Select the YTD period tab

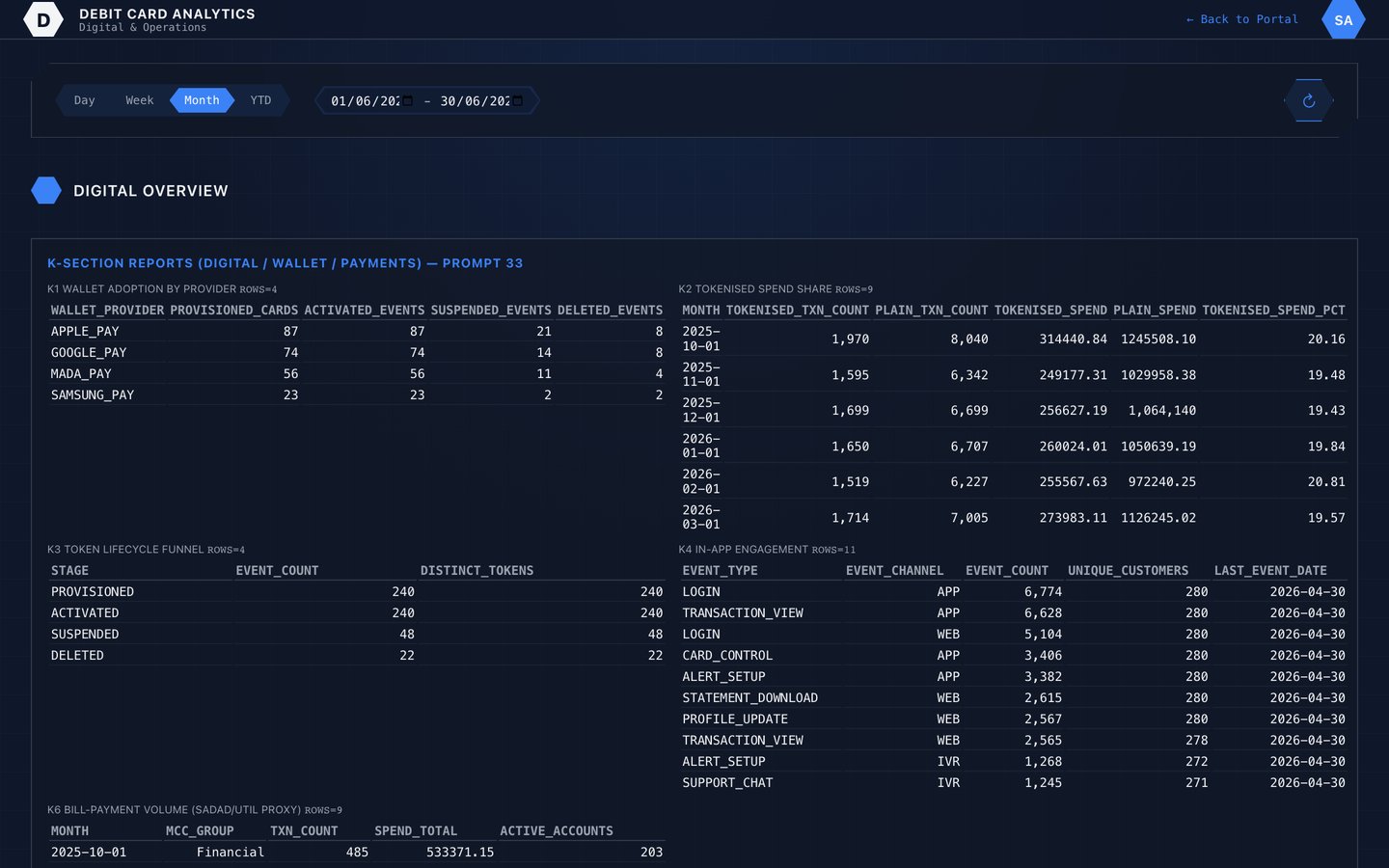(x=260, y=100)
